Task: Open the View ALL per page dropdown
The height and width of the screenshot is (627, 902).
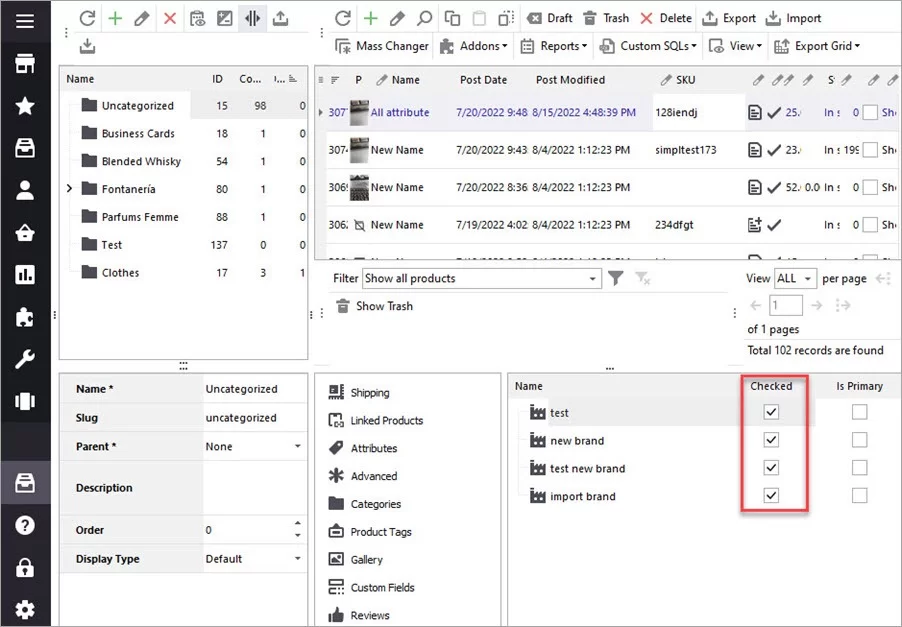Action: pyautogui.click(x=795, y=278)
